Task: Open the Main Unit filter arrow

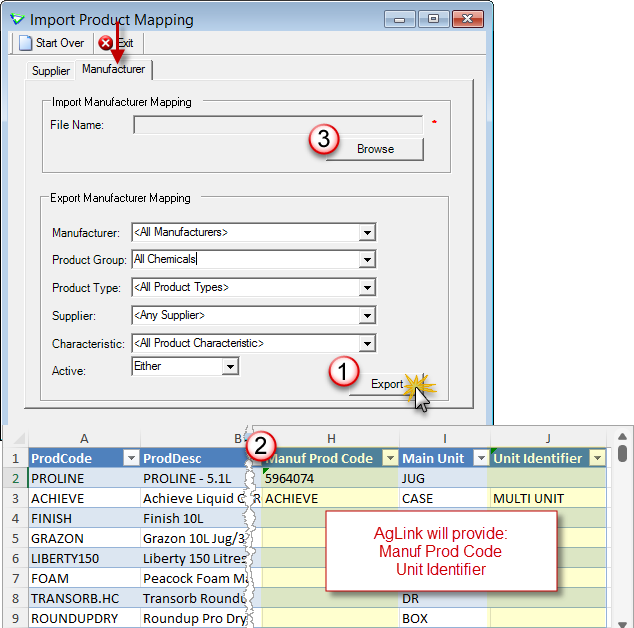Action: [481, 458]
